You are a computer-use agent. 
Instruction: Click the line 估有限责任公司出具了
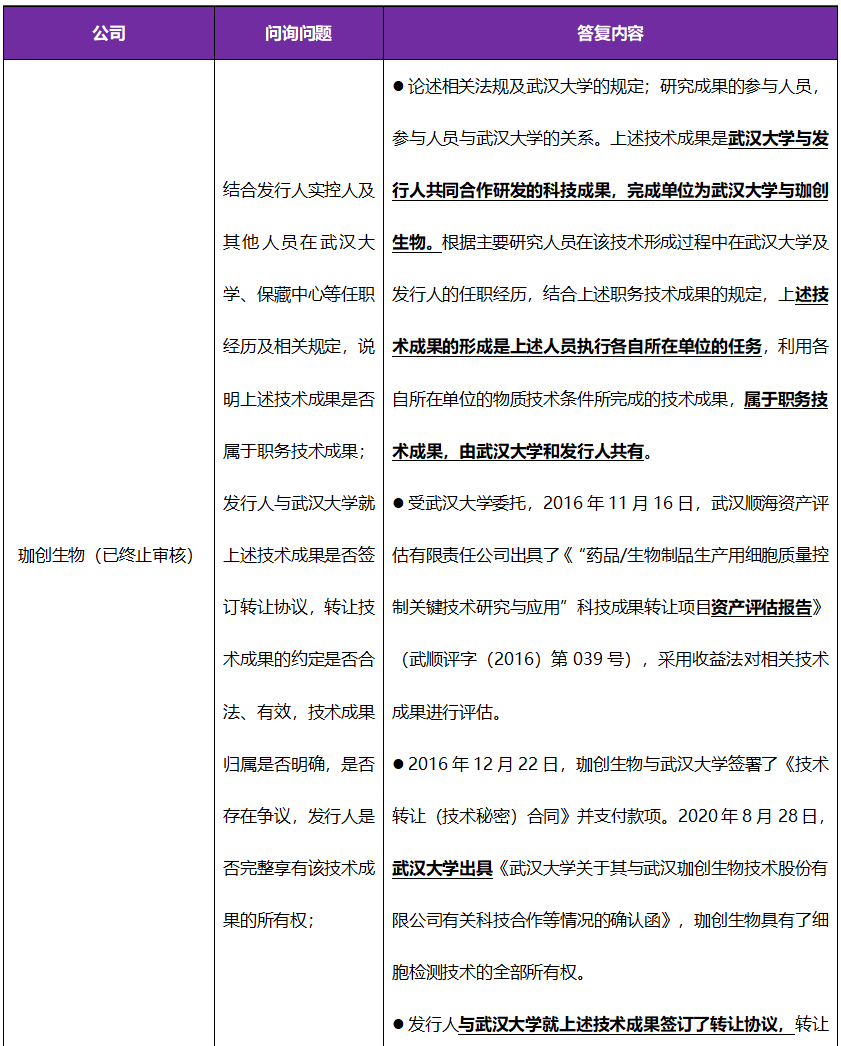coord(610,555)
